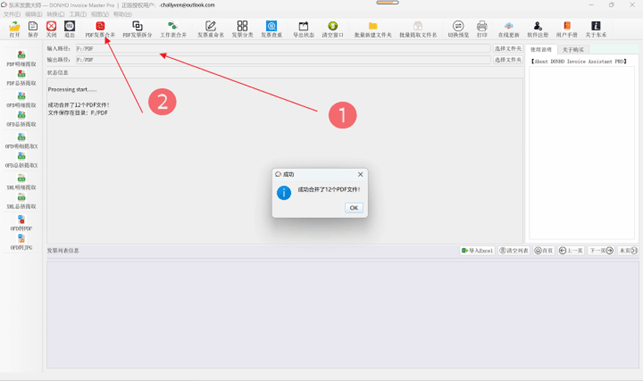This screenshot has height=381, width=643.
Task: Click the 导出状态 export status icon
Action: [303, 26]
